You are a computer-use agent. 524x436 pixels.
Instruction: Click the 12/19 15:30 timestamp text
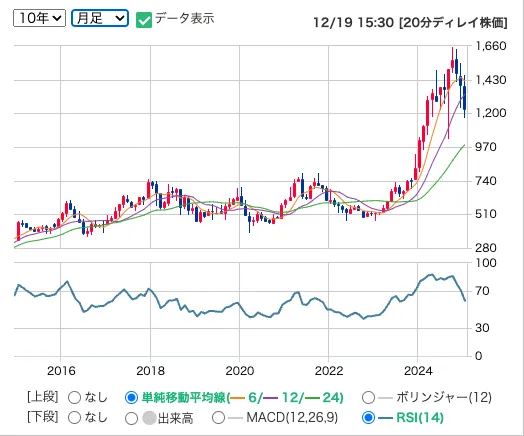(354, 23)
